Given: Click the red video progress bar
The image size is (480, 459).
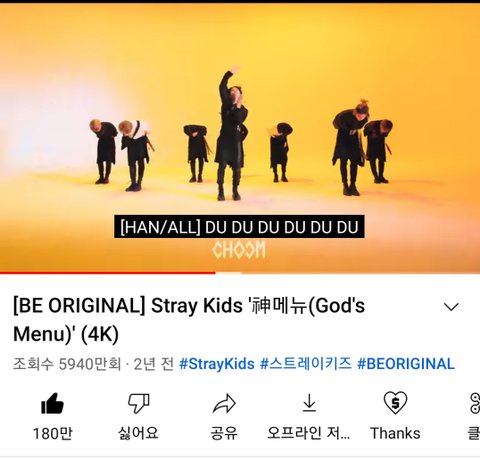Looking at the screenshot, I should [x=107, y=273].
